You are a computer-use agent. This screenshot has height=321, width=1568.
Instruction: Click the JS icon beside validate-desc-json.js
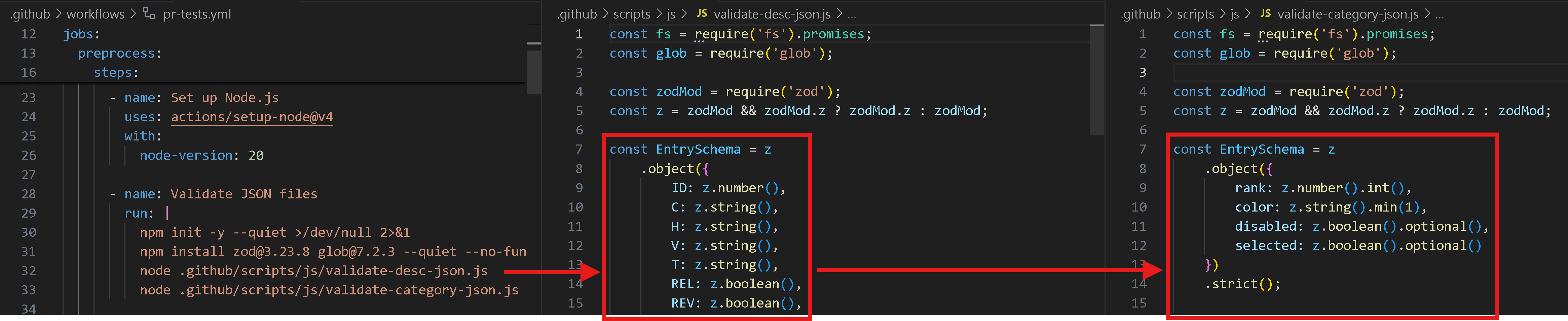701,13
